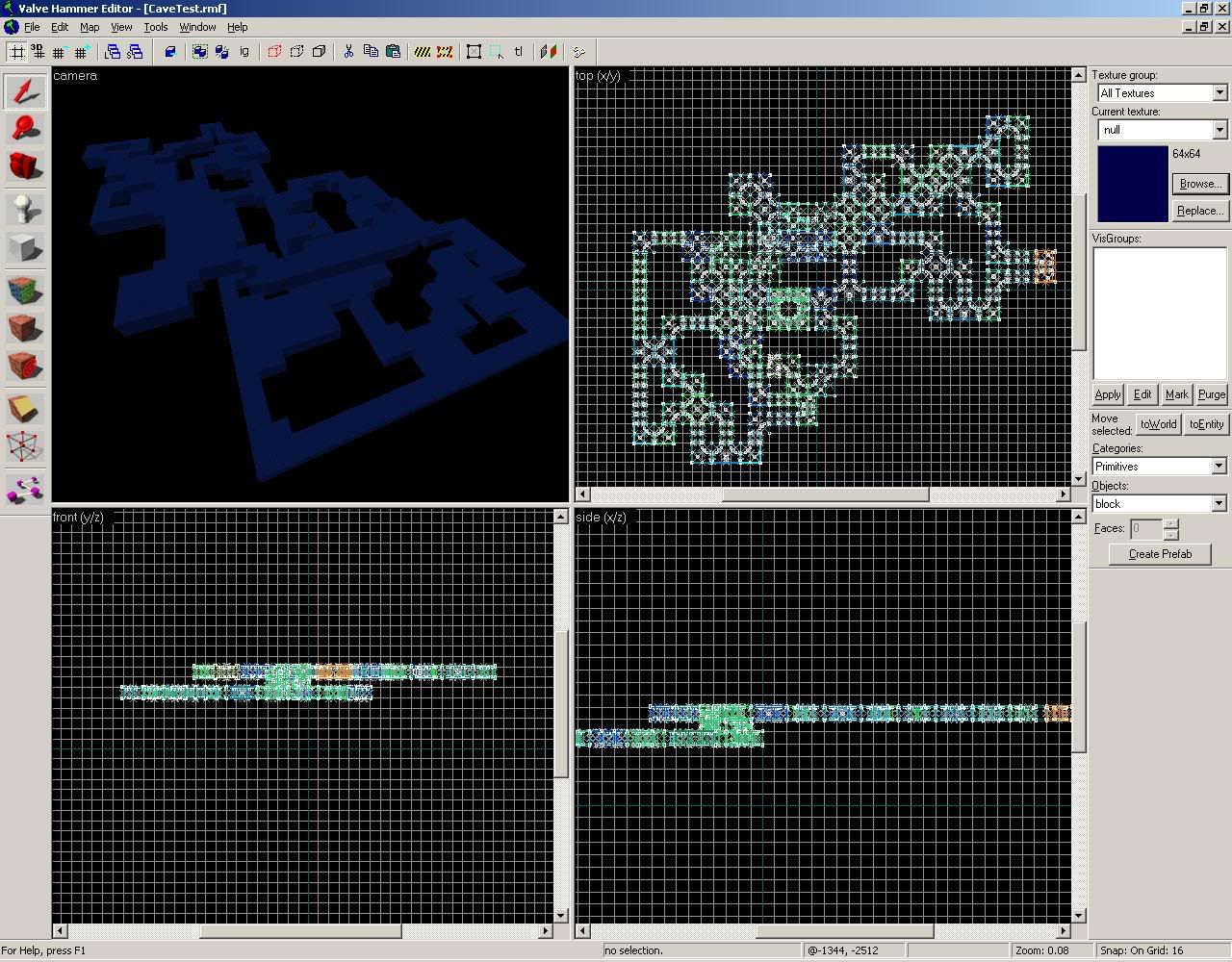Increase the Faces stepper value

pos(1170,523)
